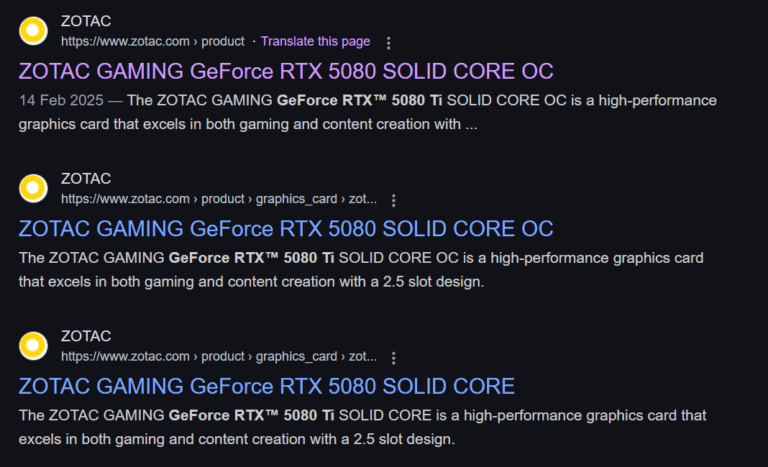Click the second result's snippet mentioning SOLID CORE OC

(361, 270)
